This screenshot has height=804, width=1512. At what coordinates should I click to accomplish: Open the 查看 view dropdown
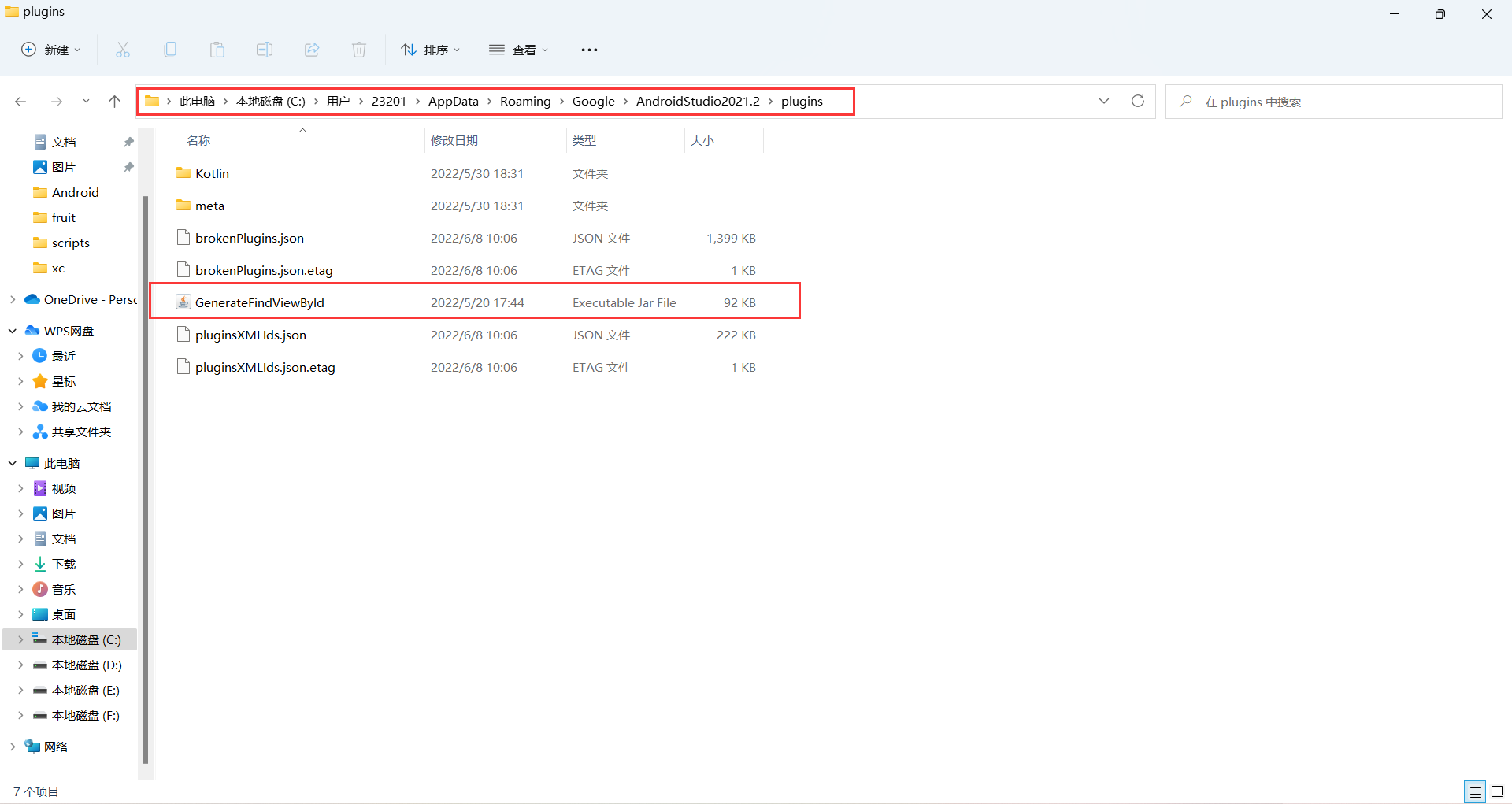518,50
